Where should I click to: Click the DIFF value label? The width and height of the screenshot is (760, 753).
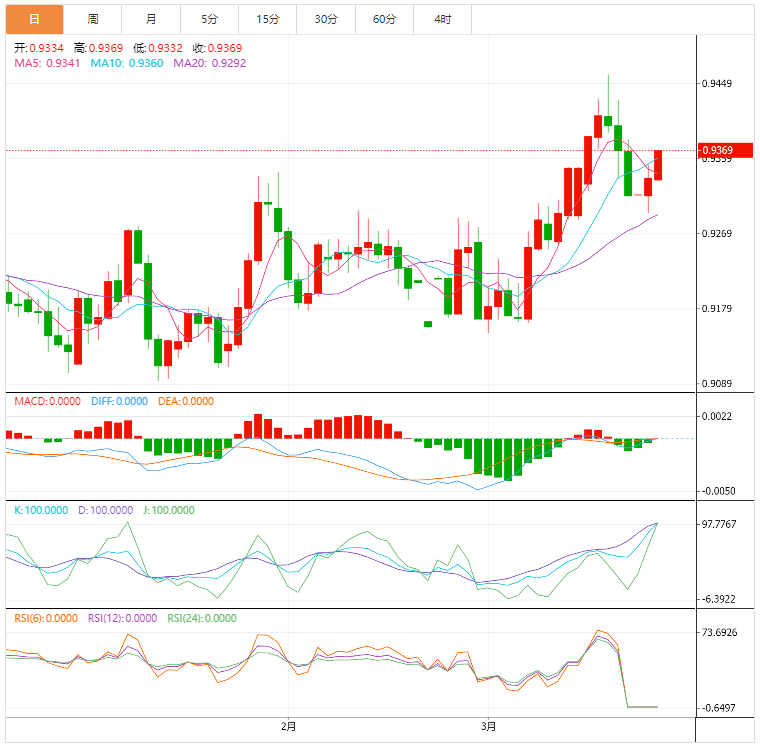click(119, 401)
